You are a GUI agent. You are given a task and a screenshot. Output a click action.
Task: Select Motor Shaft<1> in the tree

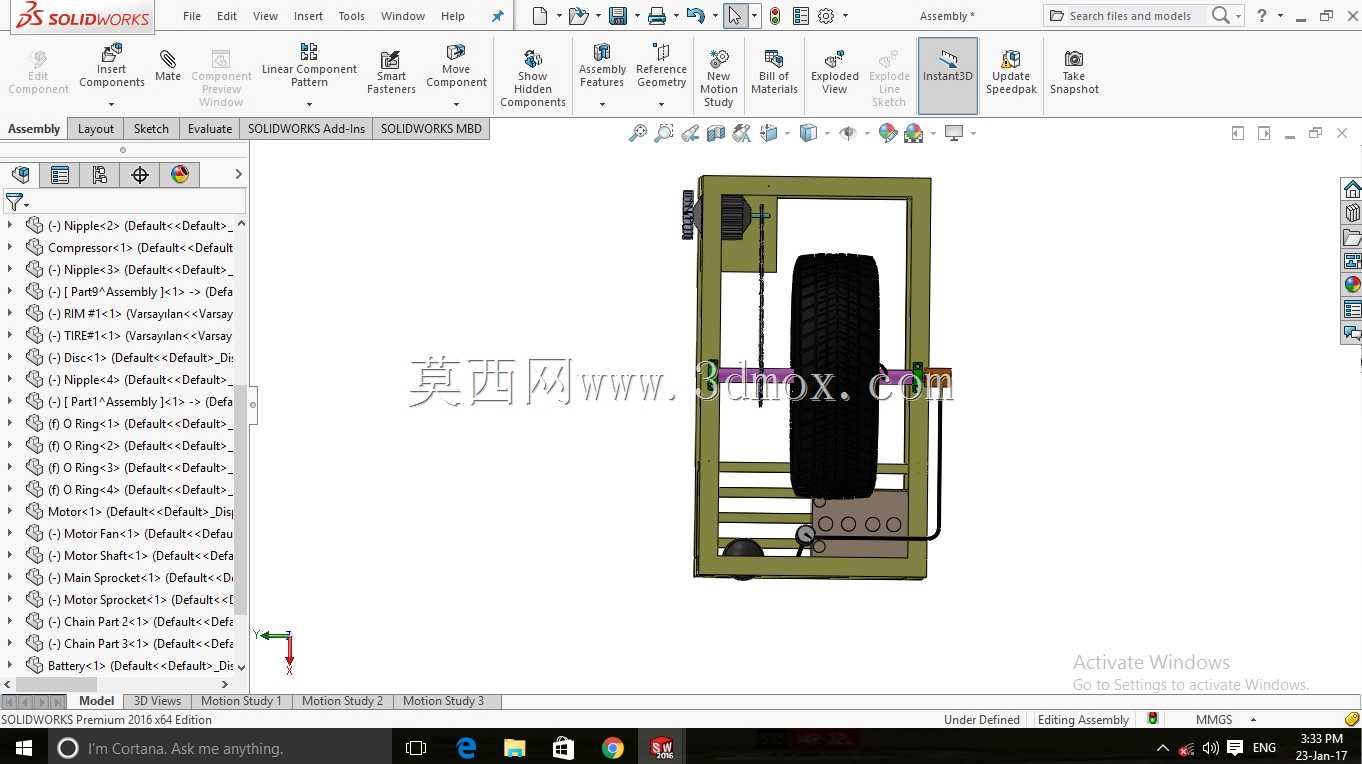point(129,556)
